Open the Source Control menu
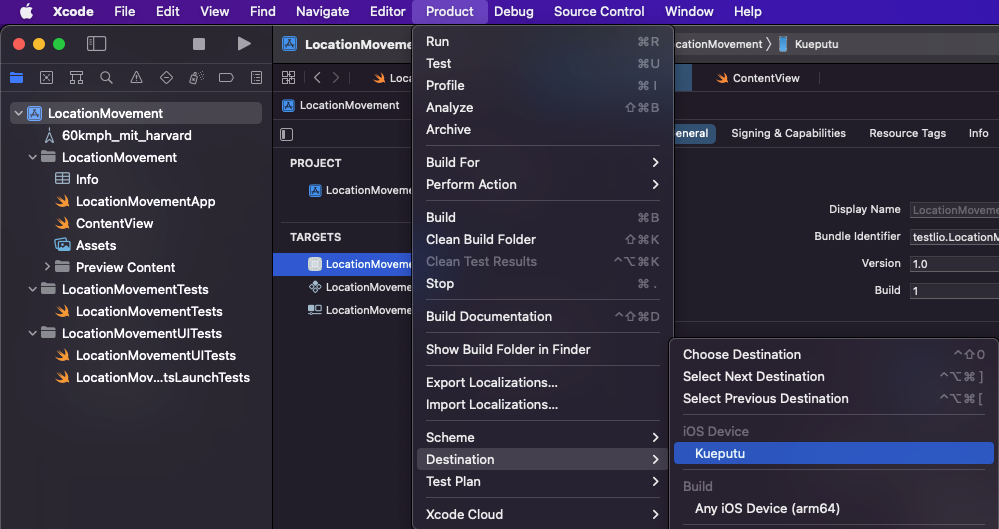This screenshot has width=999, height=529. pyautogui.click(x=599, y=11)
